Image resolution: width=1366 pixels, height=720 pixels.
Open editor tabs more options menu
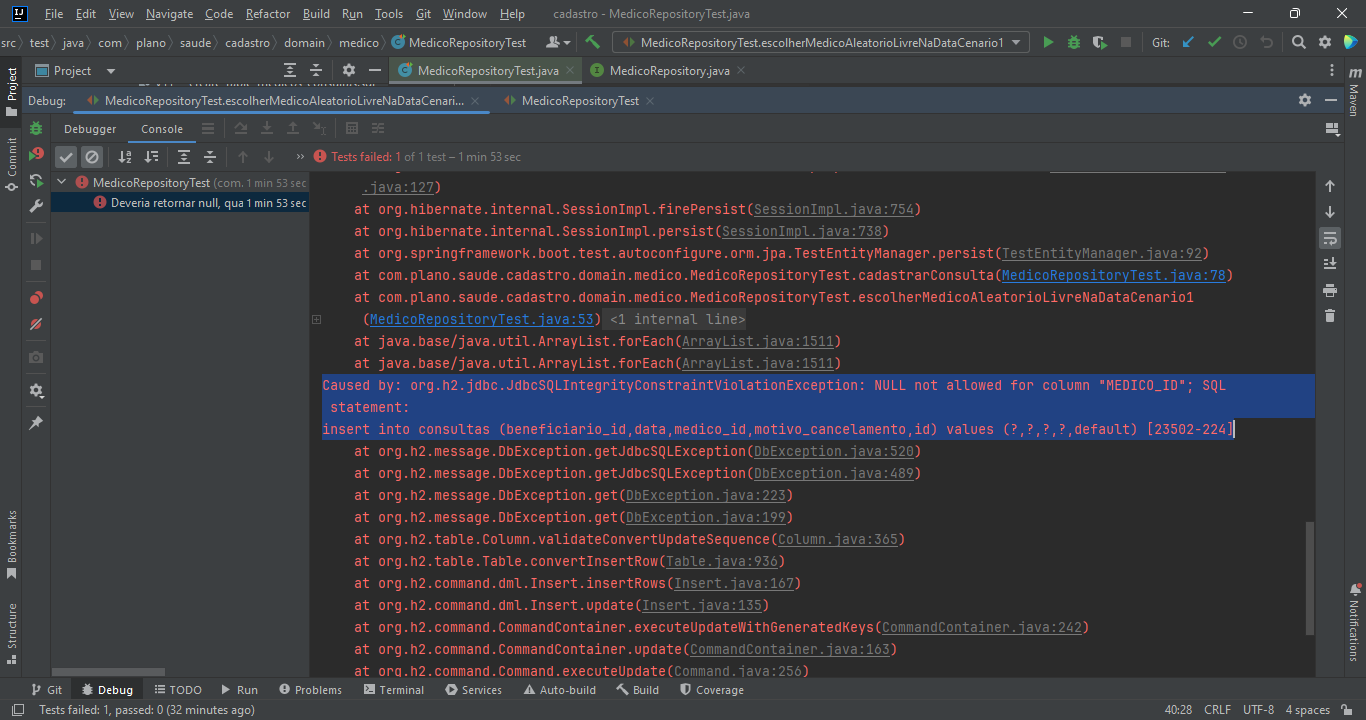1332,70
